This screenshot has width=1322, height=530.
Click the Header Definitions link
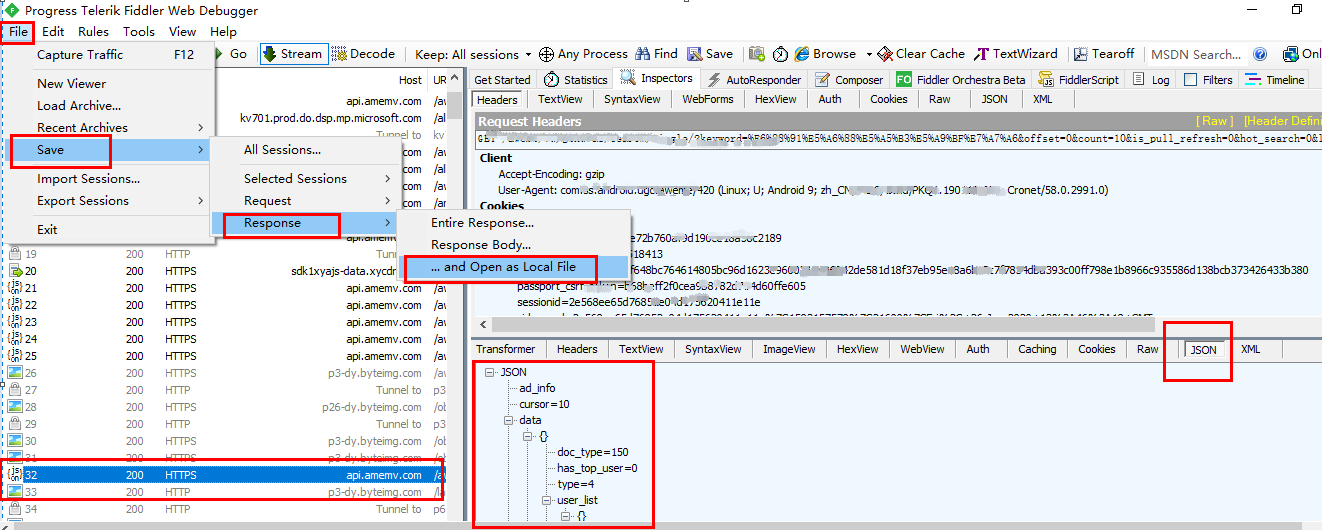(1282, 121)
